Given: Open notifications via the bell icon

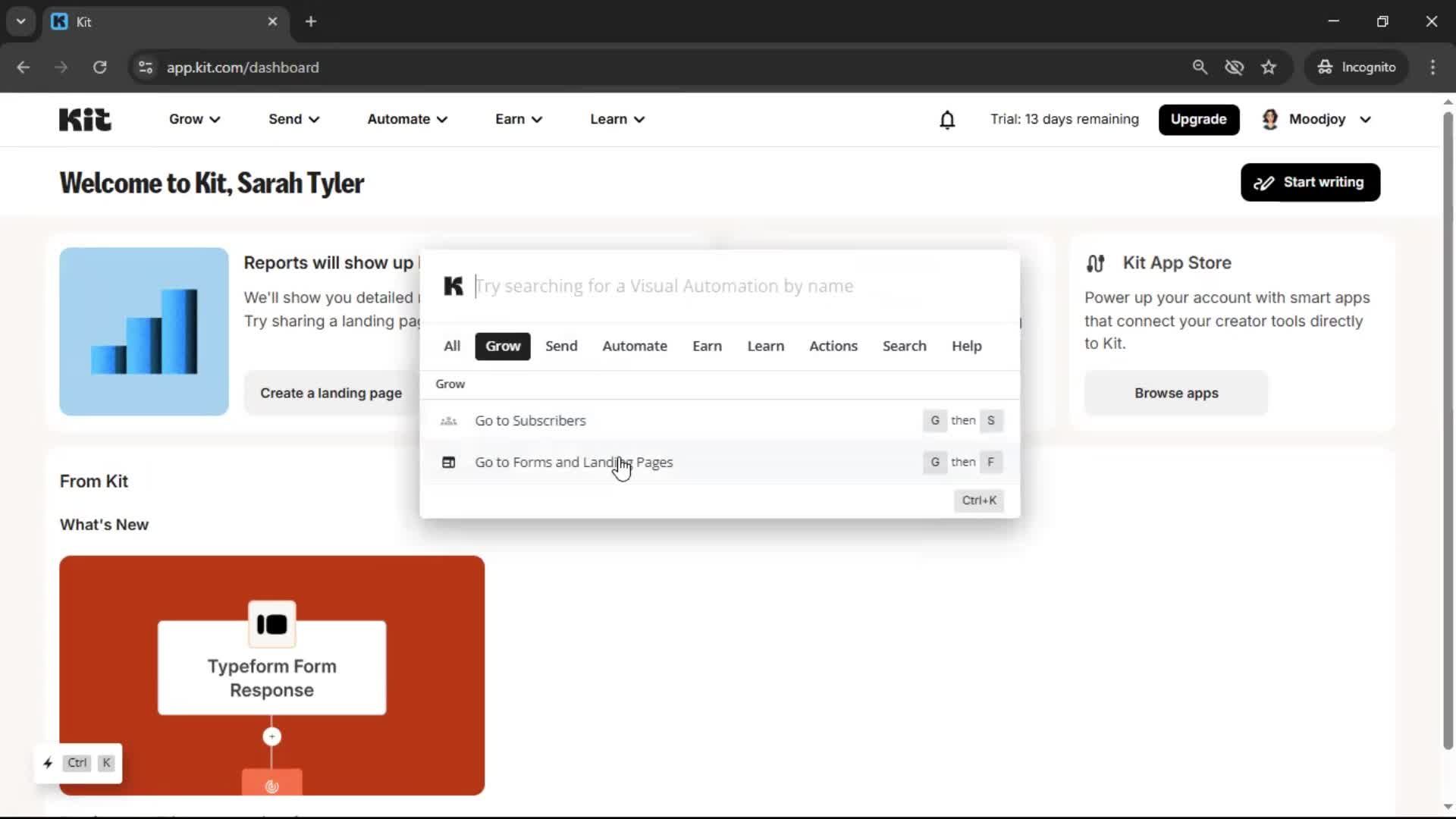Looking at the screenshot, I should [x=947, y=120].
